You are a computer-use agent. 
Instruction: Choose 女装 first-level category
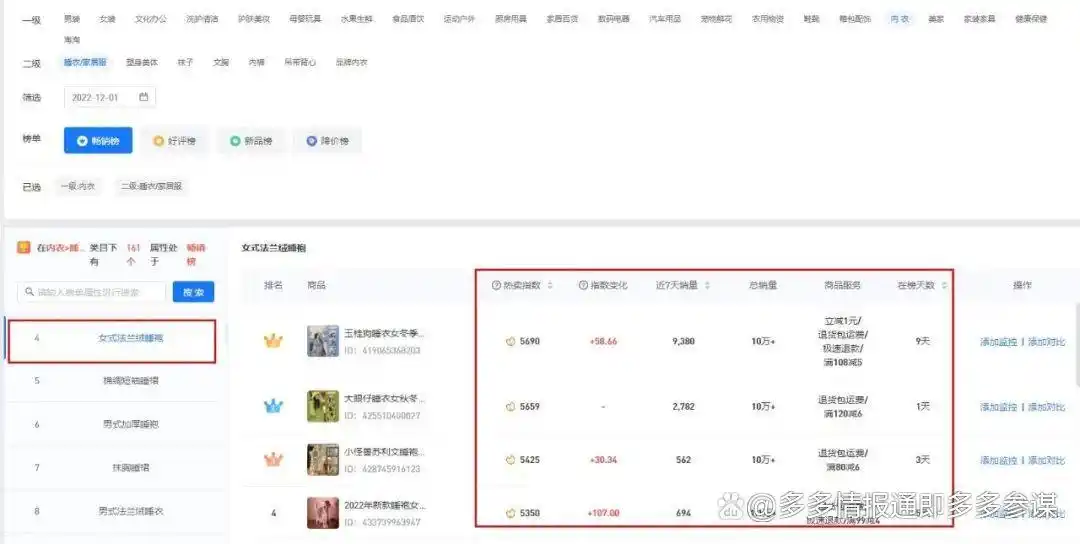[107, 19]
